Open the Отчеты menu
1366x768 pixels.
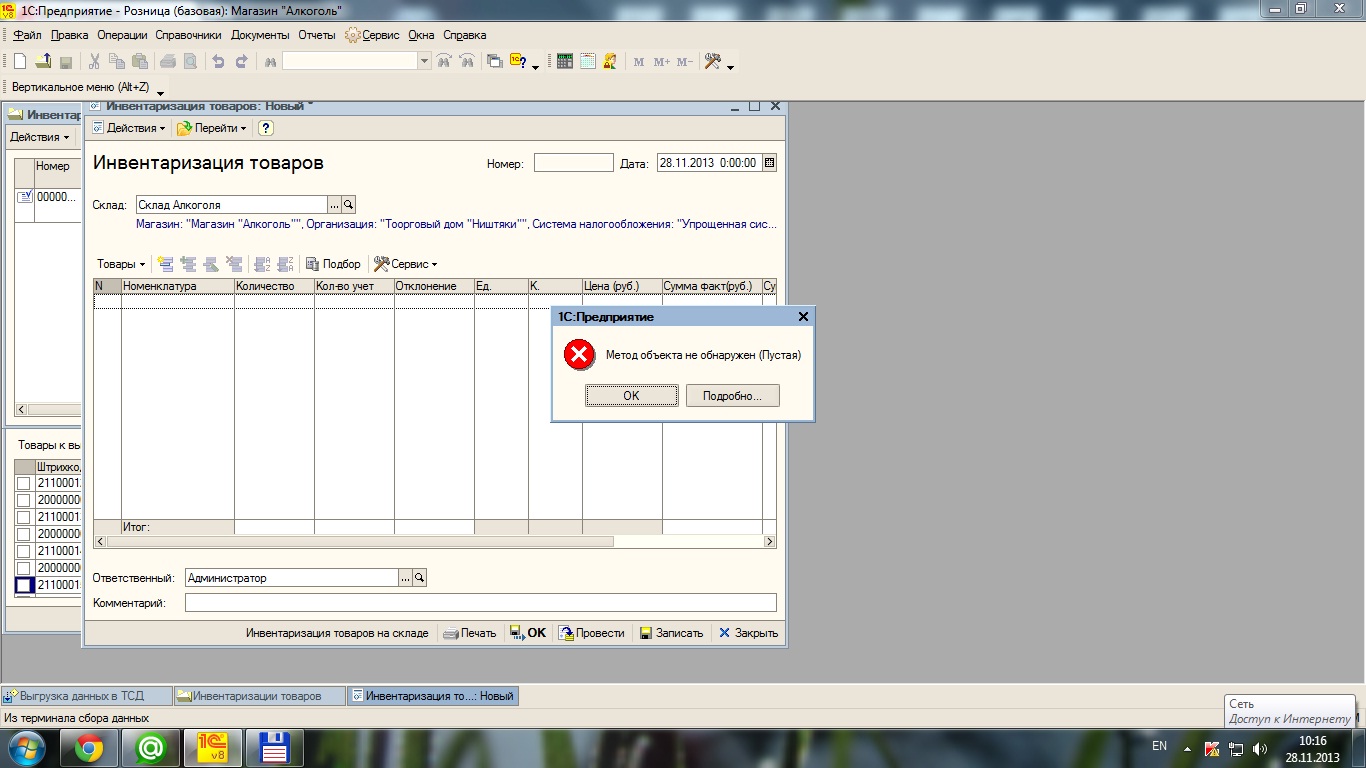pyautogui.click(x=317, y=35)
